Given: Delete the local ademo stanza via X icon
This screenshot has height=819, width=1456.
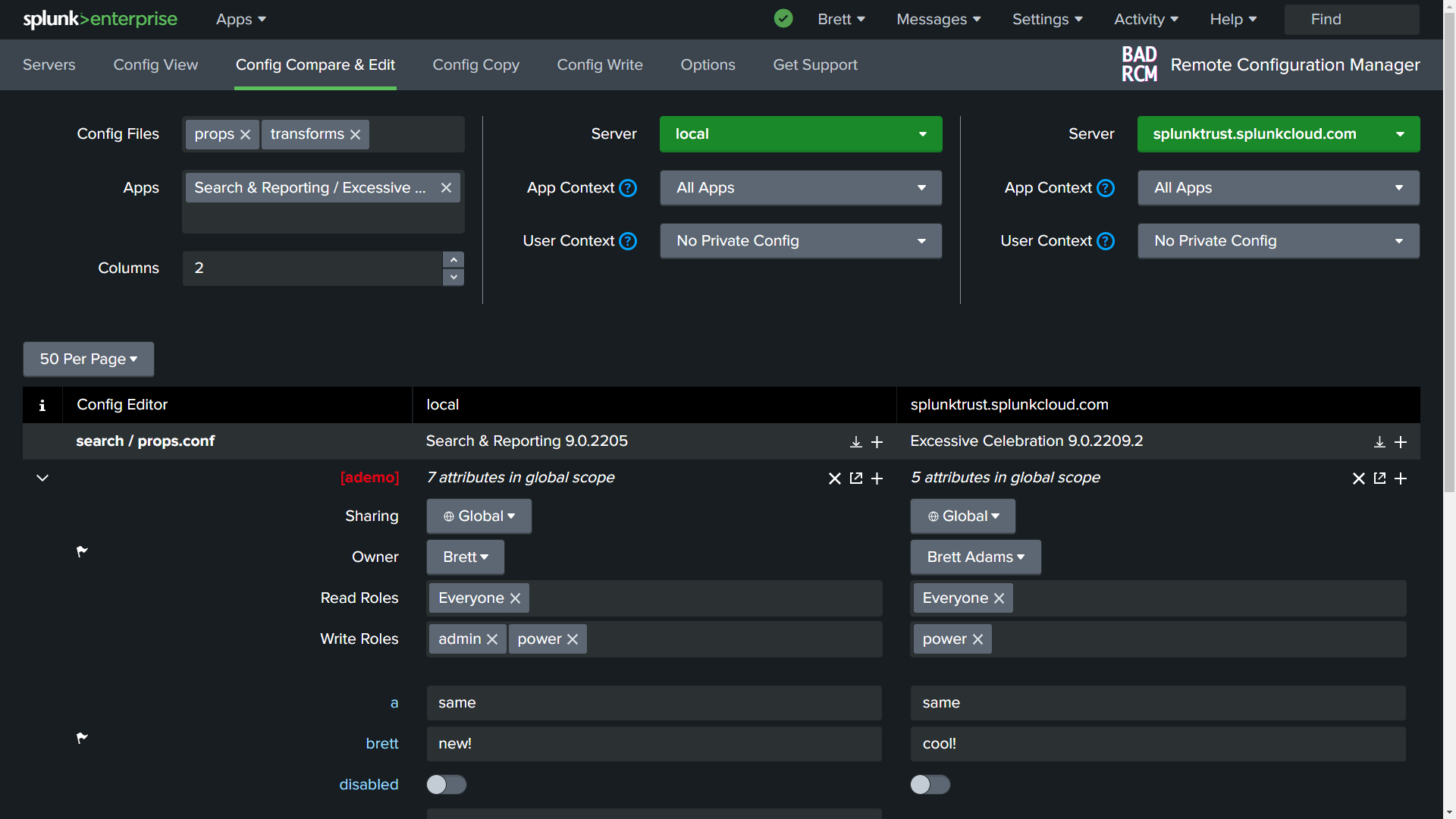Looking at the screenshot, I should coord(834,479).
